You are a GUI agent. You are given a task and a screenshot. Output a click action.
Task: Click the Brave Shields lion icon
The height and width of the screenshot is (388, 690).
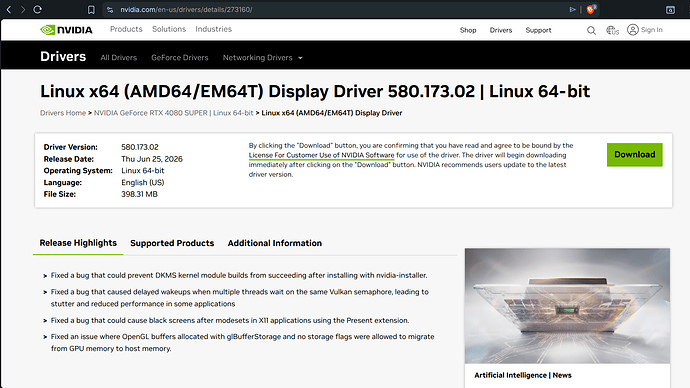tap(591, 9)
